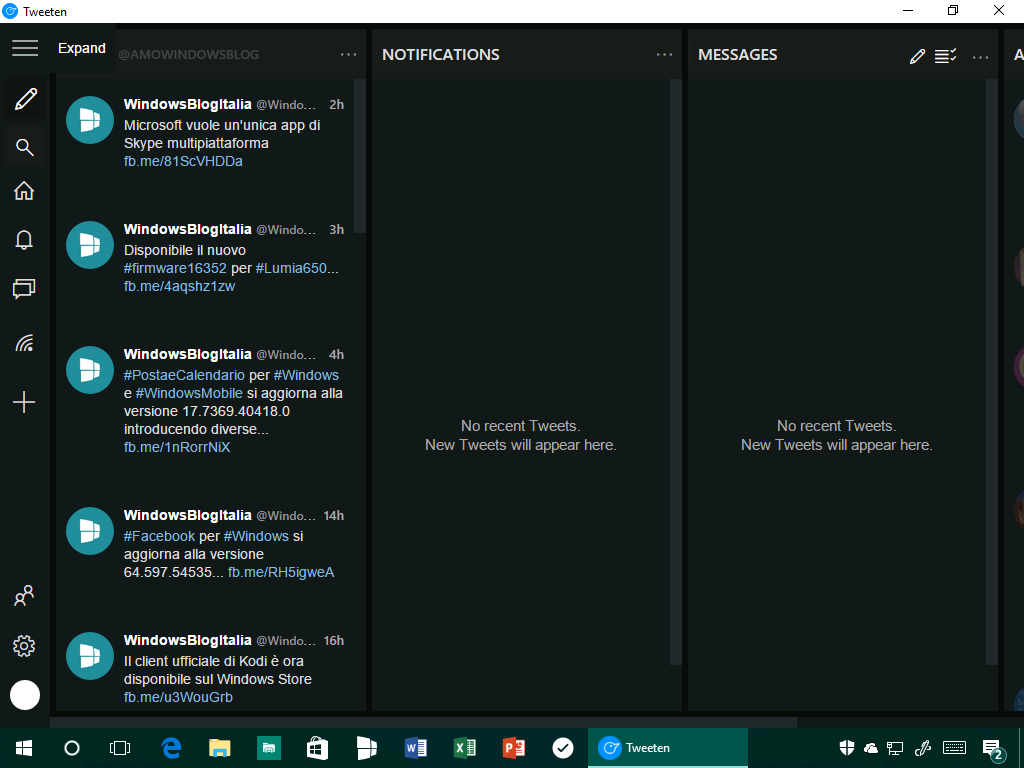The width and height of the screenshot is (1024, 768).
Task: Jump to Notifications via bell icon
Action: (24, 240)
